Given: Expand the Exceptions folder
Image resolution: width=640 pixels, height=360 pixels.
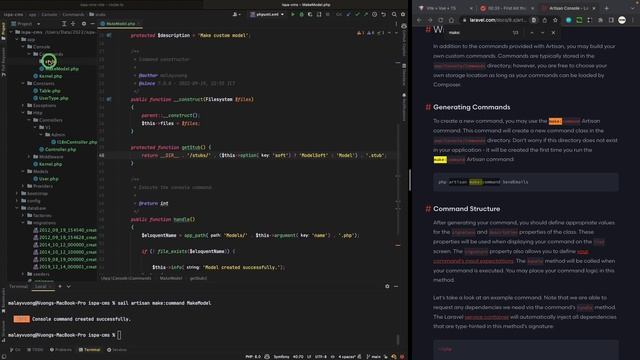Looking at the screenshot, I should click(x=23, y=105).
